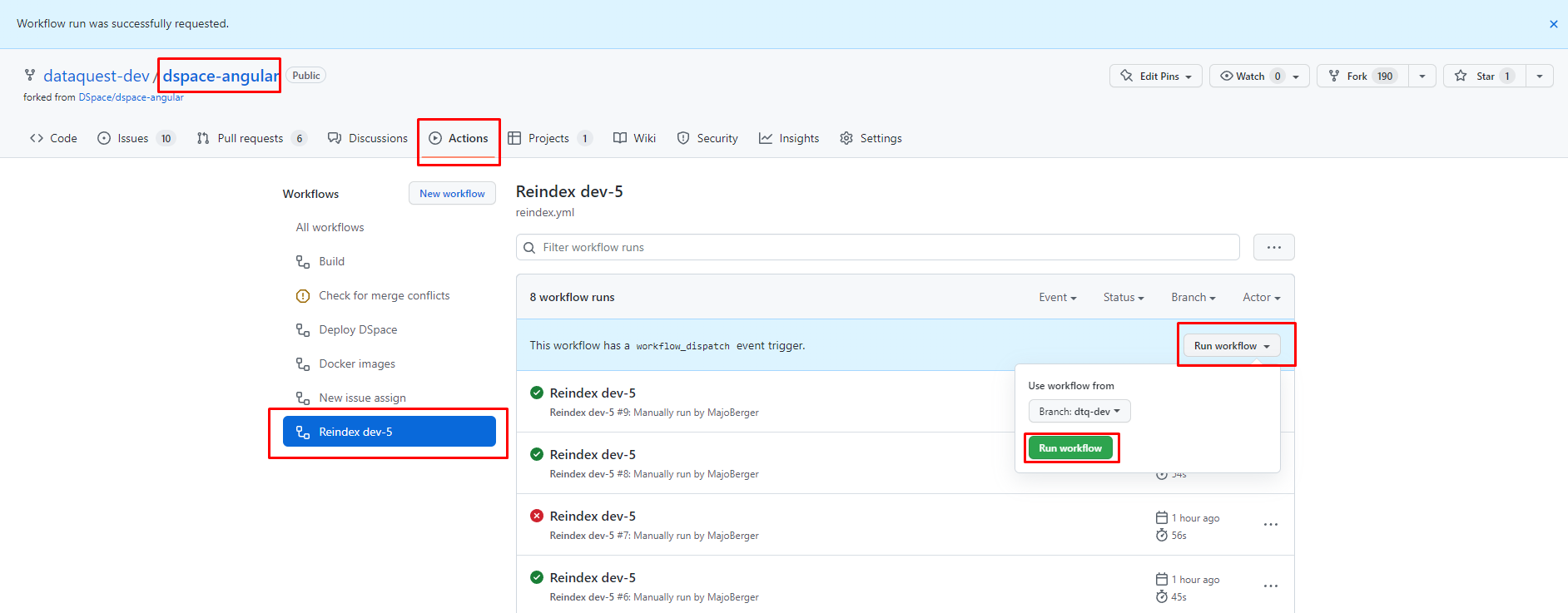Click the Docker images workflow icon

tap(303, 363)
